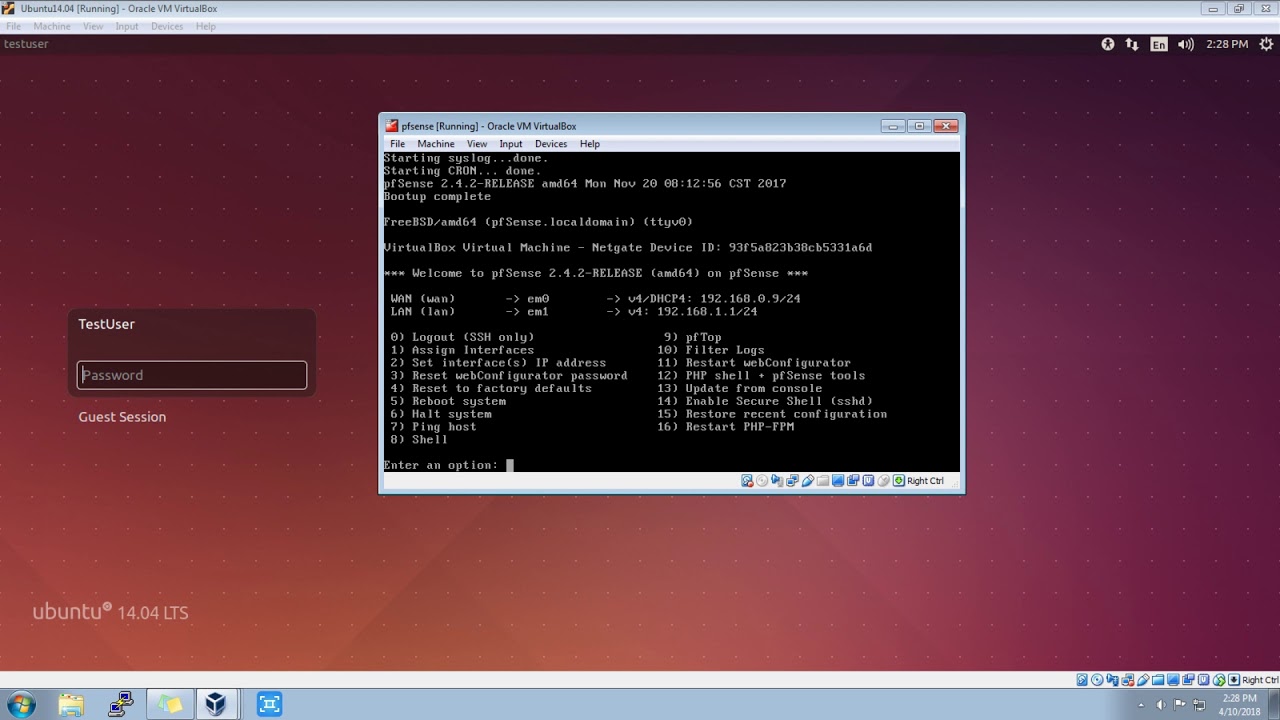Open the pfsense window Machine menu

pyautogui.click(x=436, y=144)
